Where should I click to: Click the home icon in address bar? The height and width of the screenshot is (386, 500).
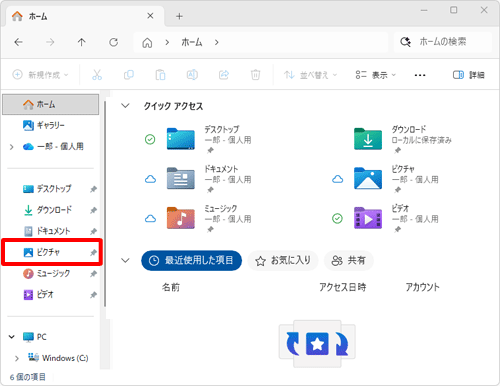pyautogui.click(x=147, y=43)
